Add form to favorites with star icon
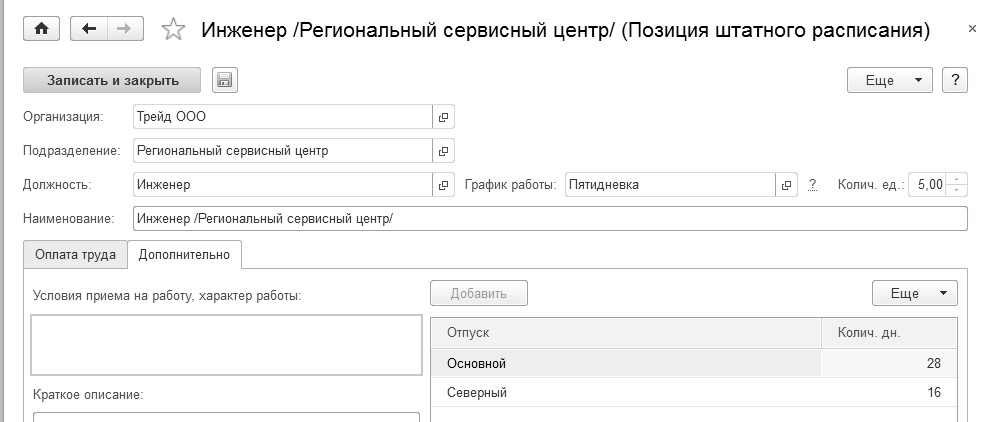The height and width of the screenshot is (422, 994). (173, 30)
